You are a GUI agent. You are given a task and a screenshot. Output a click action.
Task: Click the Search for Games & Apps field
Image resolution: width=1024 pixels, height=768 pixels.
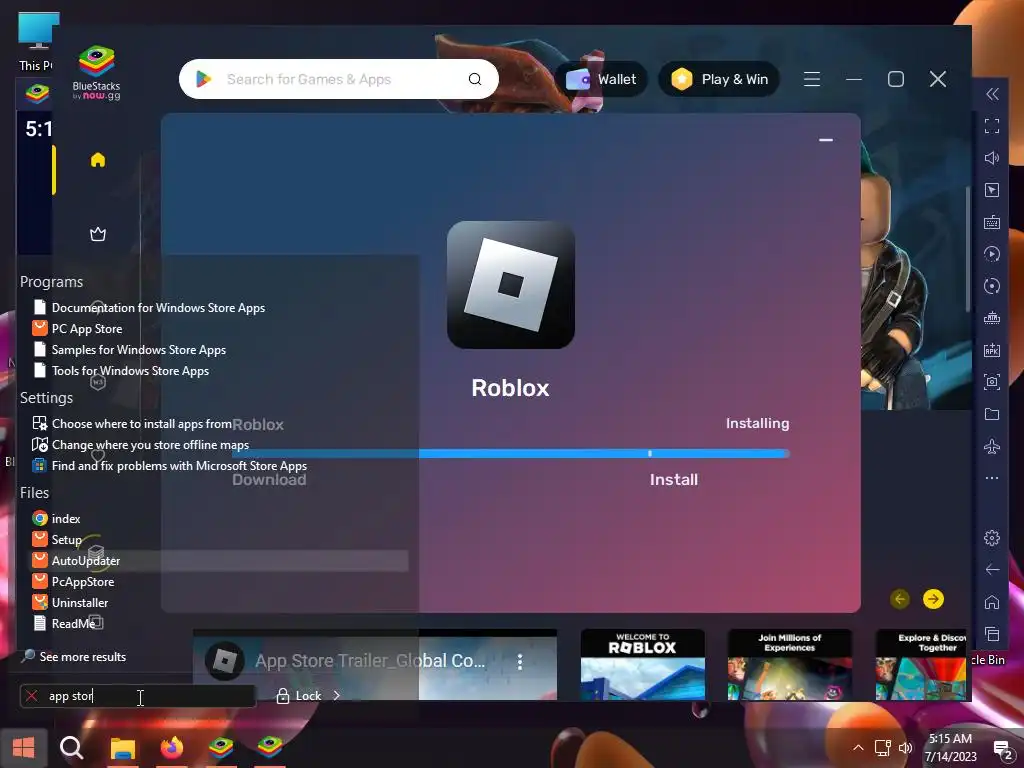338,79
